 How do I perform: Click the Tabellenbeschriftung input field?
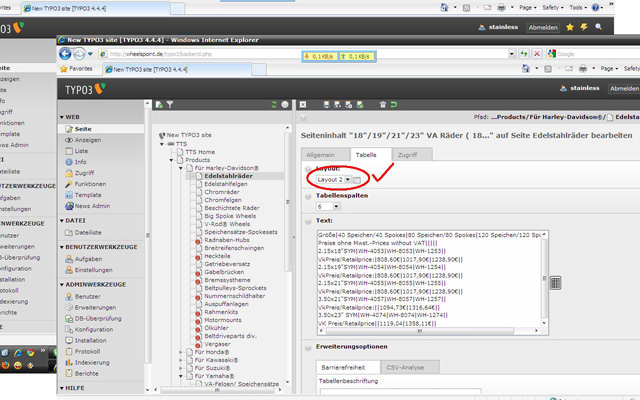pos(401,392)
